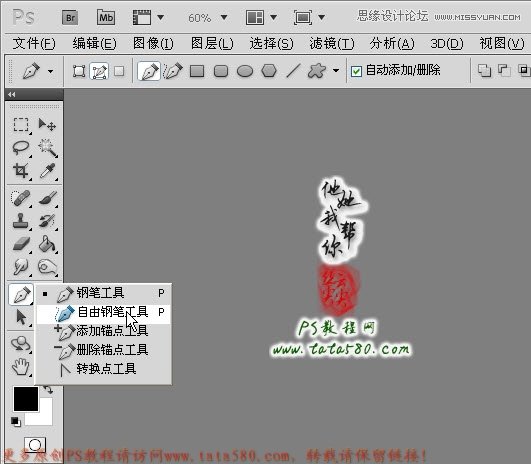Choose the Healing Brush tool
Image resolution: width=531 pixels, height=464 pixels.
(x=21, y=198)
